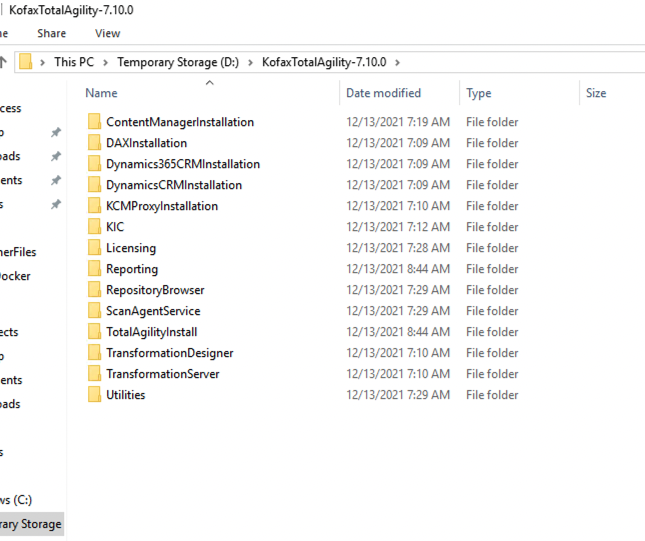
Task: Select Licensing folder name
Action: point(131,248)
